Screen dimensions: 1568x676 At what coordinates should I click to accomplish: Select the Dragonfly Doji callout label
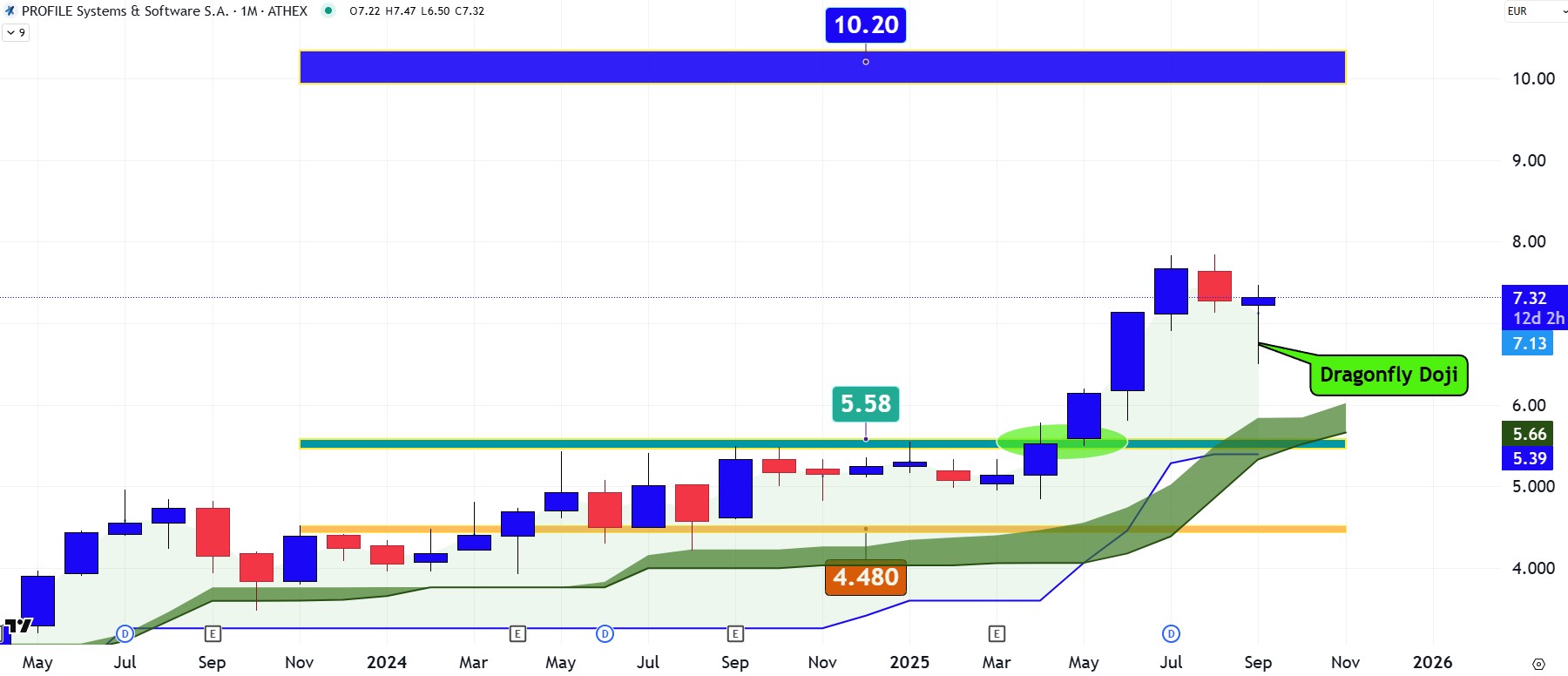[1388, 375]
